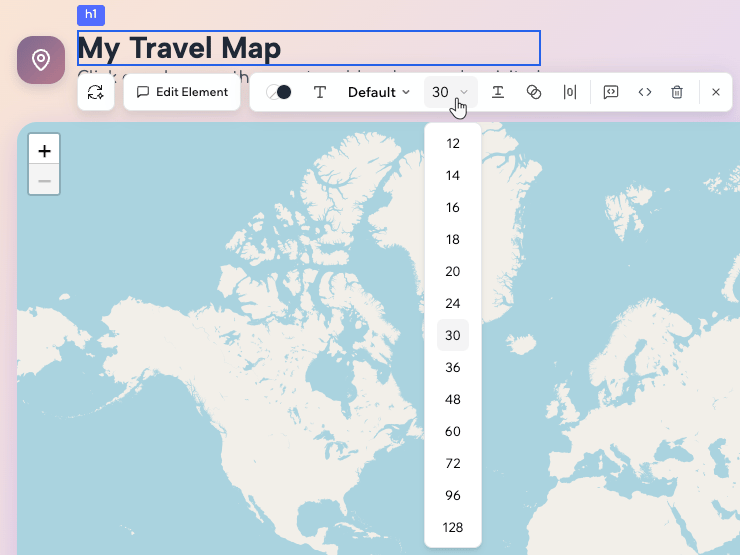
Task: Open the font typeface T icon
Action: pos(320,92)
